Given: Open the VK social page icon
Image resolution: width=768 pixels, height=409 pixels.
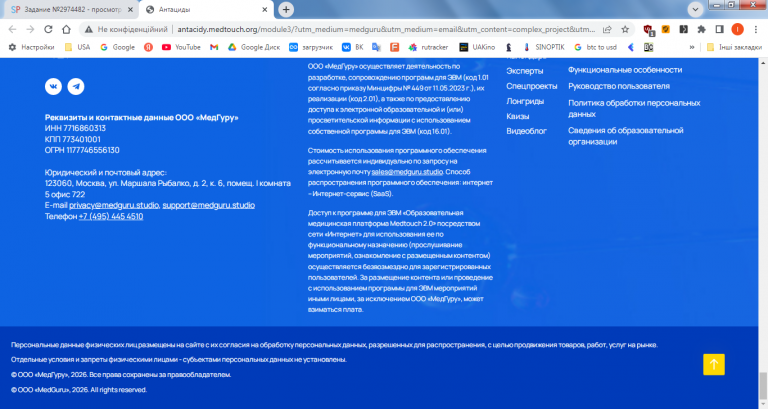Looking at the screenshot, I should tap(53, 86).
